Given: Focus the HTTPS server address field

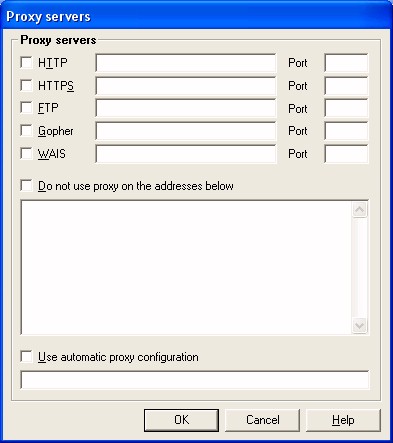Looking at the screenshot, I should tap(186, 86).
